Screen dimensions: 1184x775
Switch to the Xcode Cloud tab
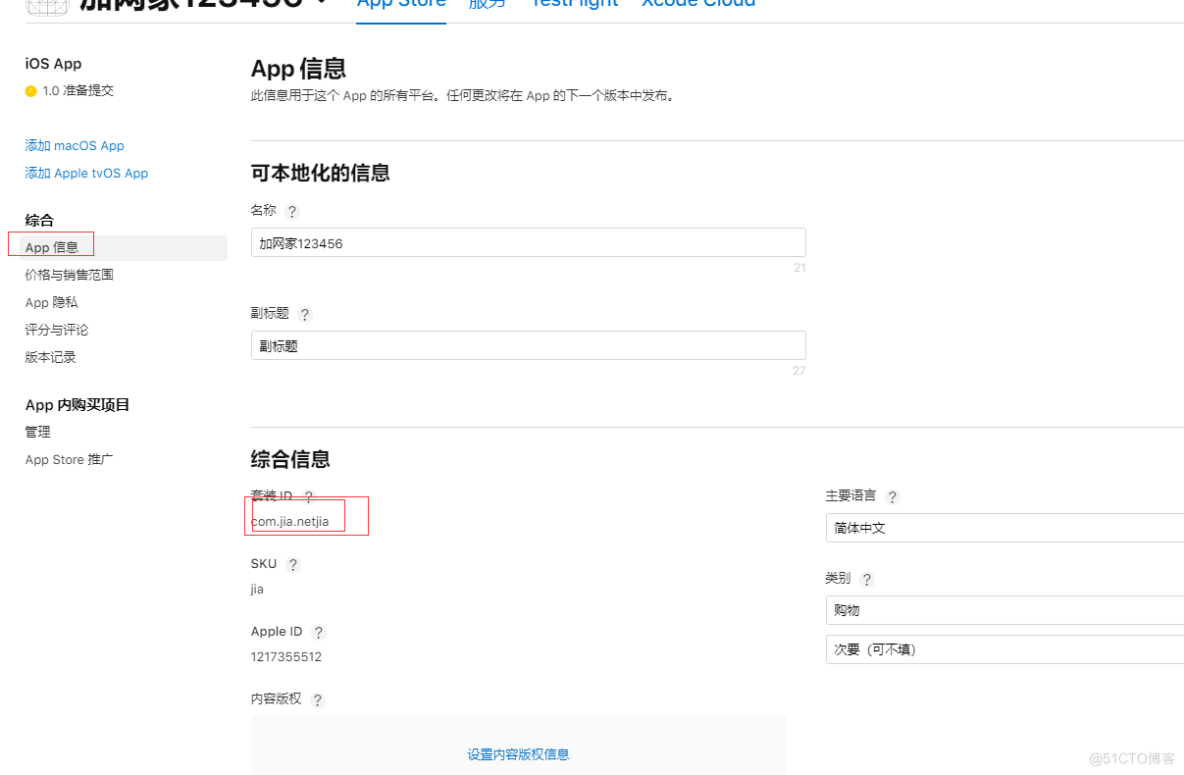click(698, 4)
